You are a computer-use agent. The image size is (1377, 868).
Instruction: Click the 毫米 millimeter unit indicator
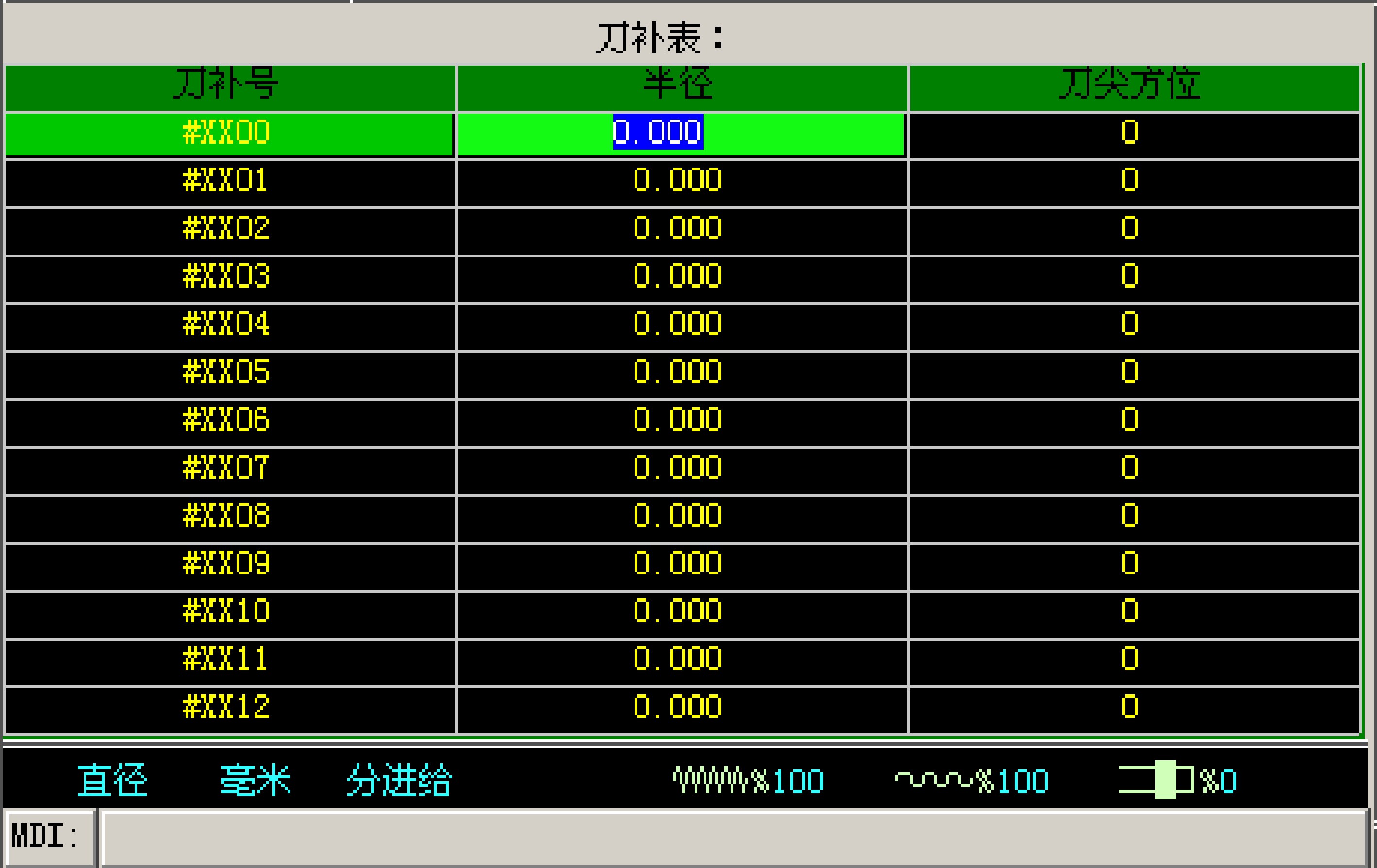pos(255,781)
